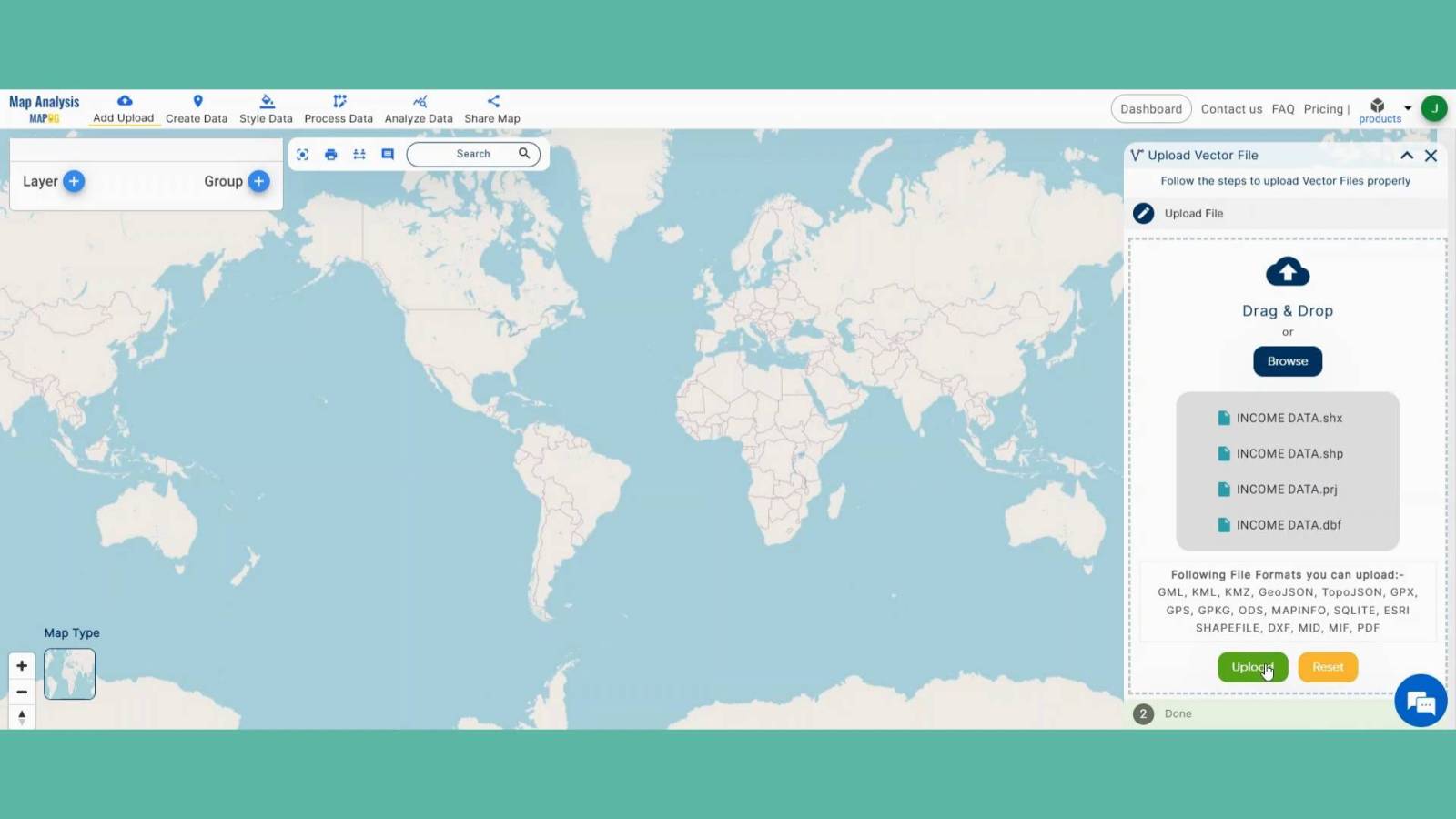This screenshot has height=819, width=1456.
Task: Open the Contact us link
Action: coord(1231,109)
